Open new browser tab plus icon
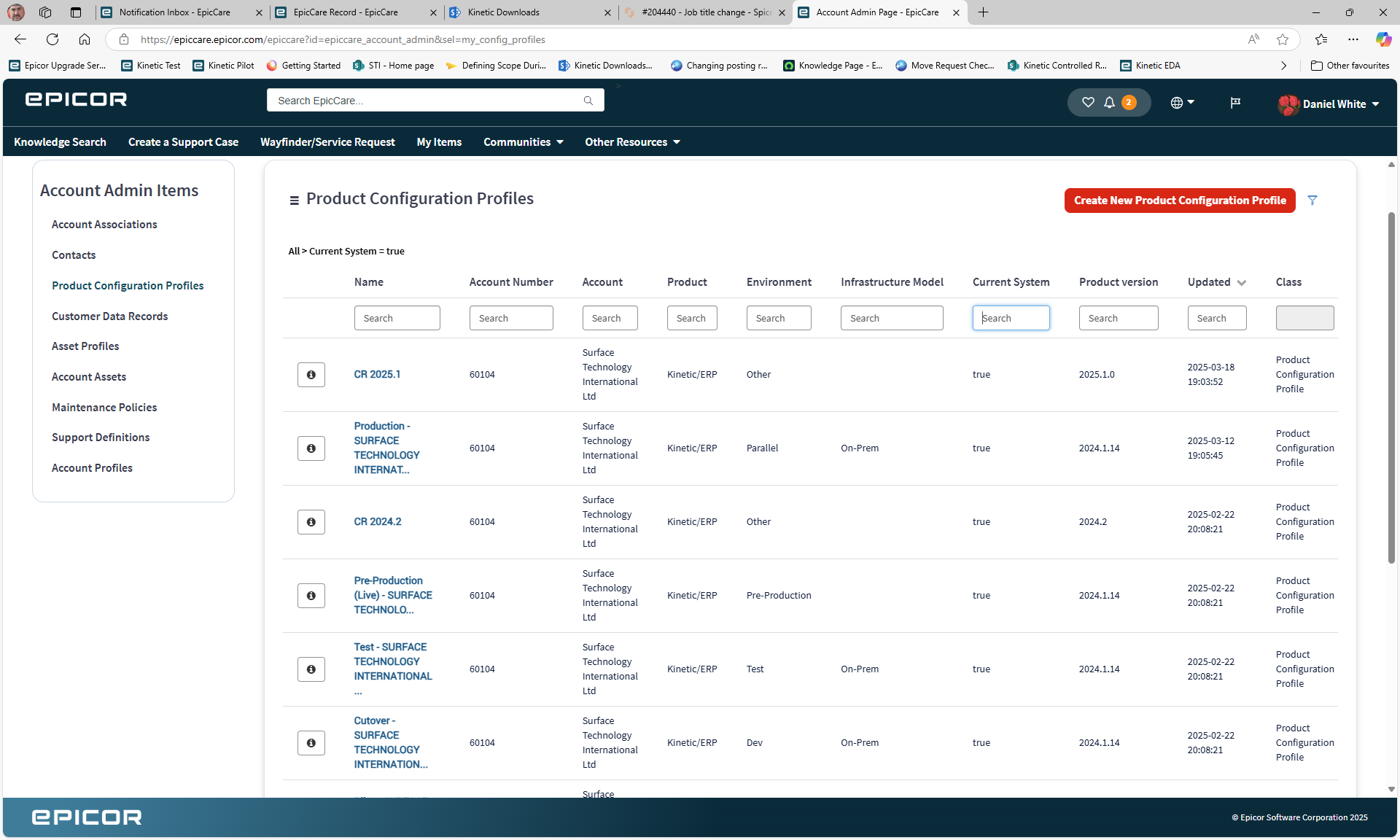 click(983, 12)
